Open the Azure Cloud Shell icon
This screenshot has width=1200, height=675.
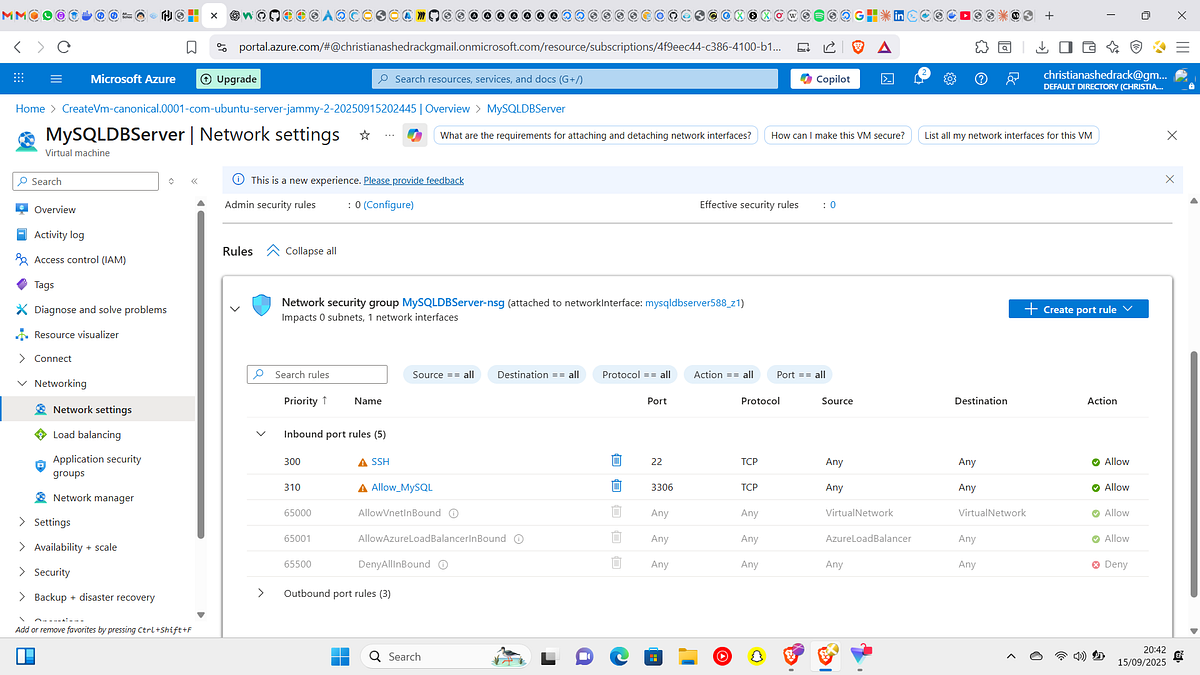coord(887,78)
